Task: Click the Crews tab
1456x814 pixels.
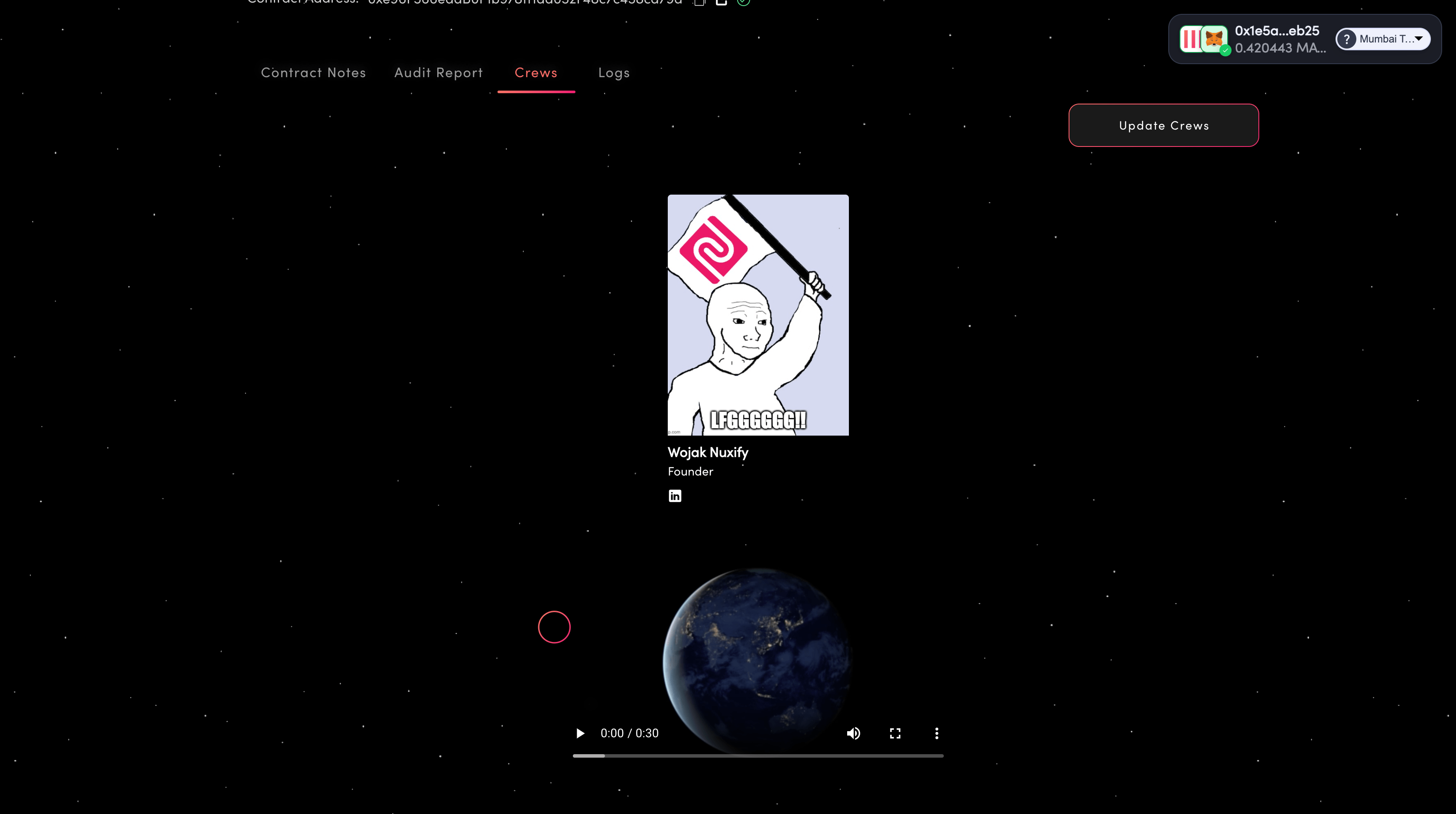Action: (x=536, y=72)
